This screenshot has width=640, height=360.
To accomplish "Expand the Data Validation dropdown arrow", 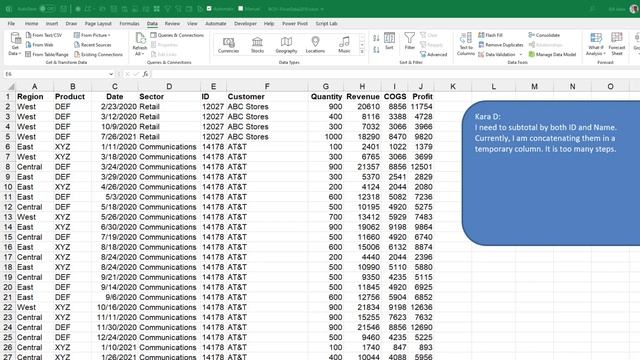I will tap(520, 54).
